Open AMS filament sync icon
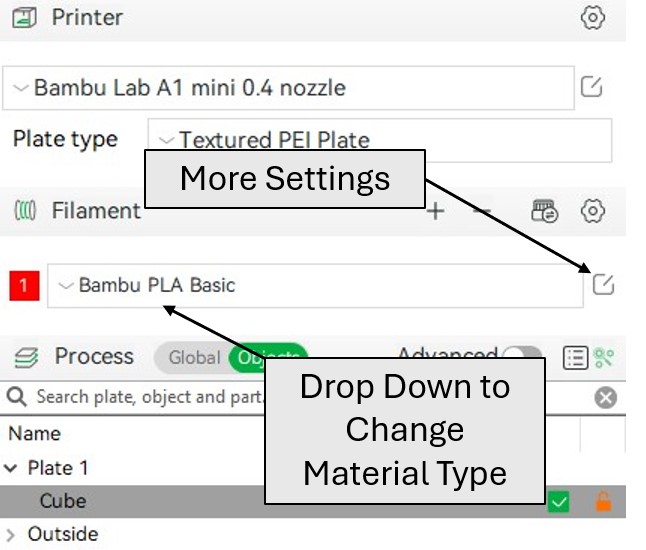This screenshot has height=550, width=646. [x=544, y=211]
